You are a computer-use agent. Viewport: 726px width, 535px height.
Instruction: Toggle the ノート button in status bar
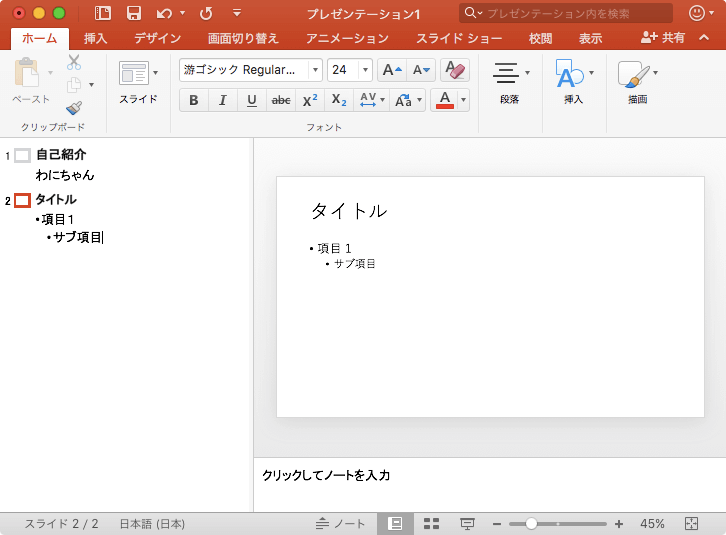coord(341,524)
